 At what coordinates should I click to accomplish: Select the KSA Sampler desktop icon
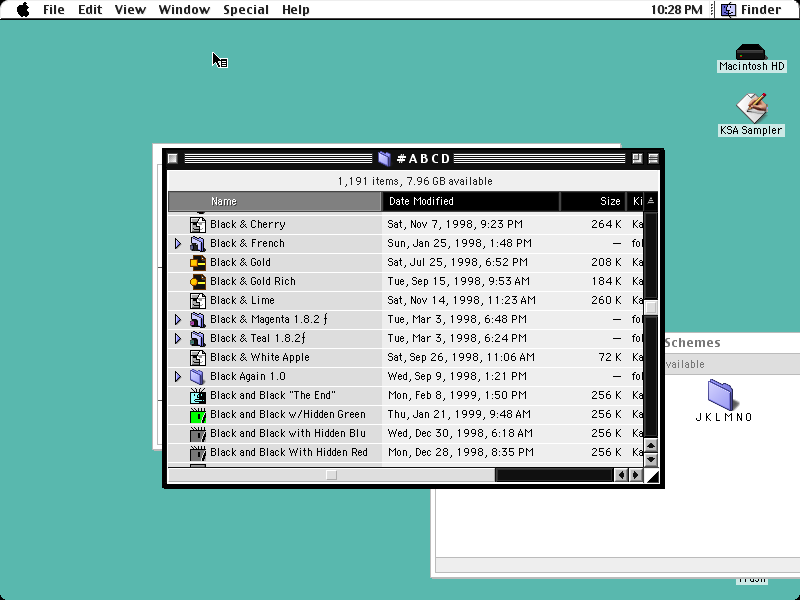coord(751,107)
